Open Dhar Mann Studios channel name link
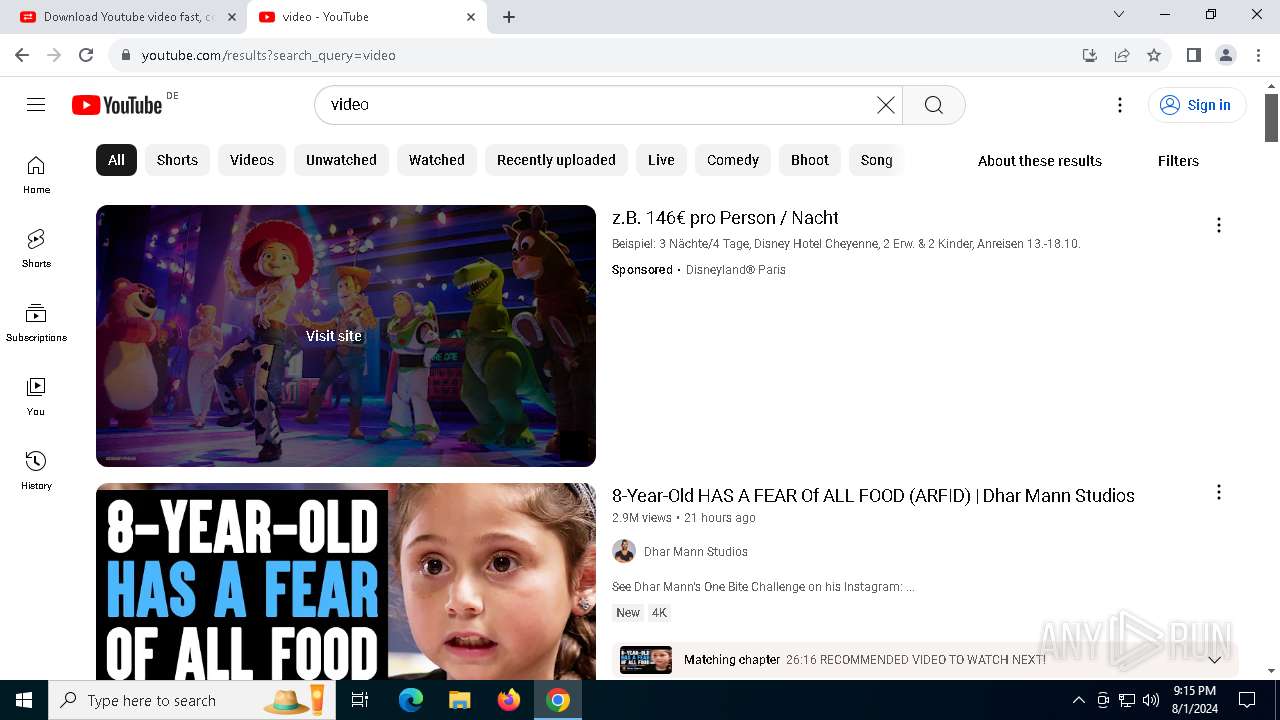This screenshot has height=720, width=1280. coord(696,552)
